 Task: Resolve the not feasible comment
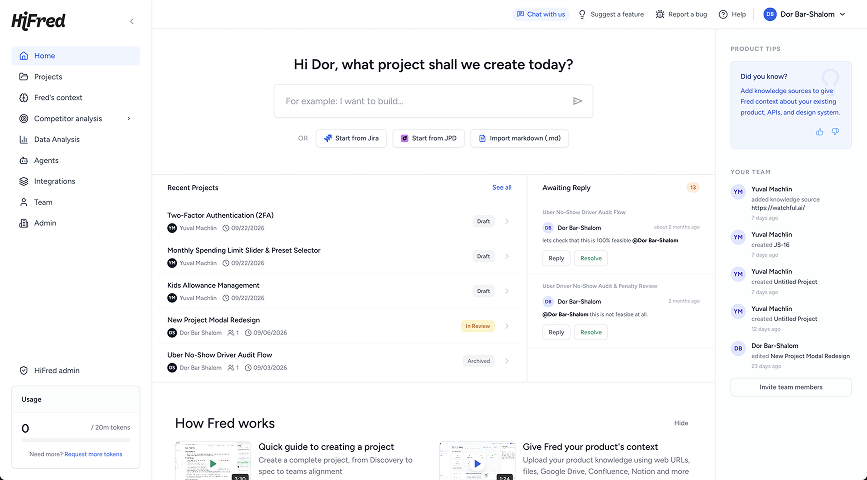click(x=591, y=332)
